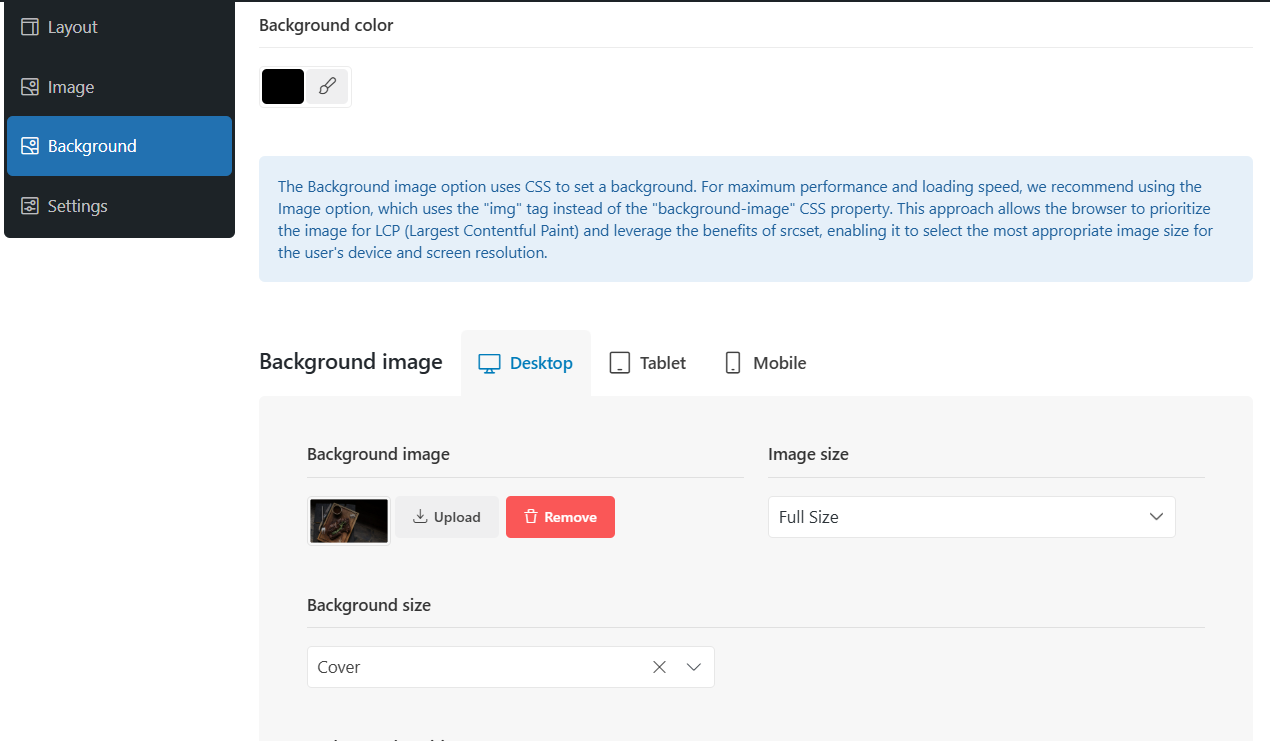Click the background image thumbnail
1270x741 pixels.
point(349,521)
